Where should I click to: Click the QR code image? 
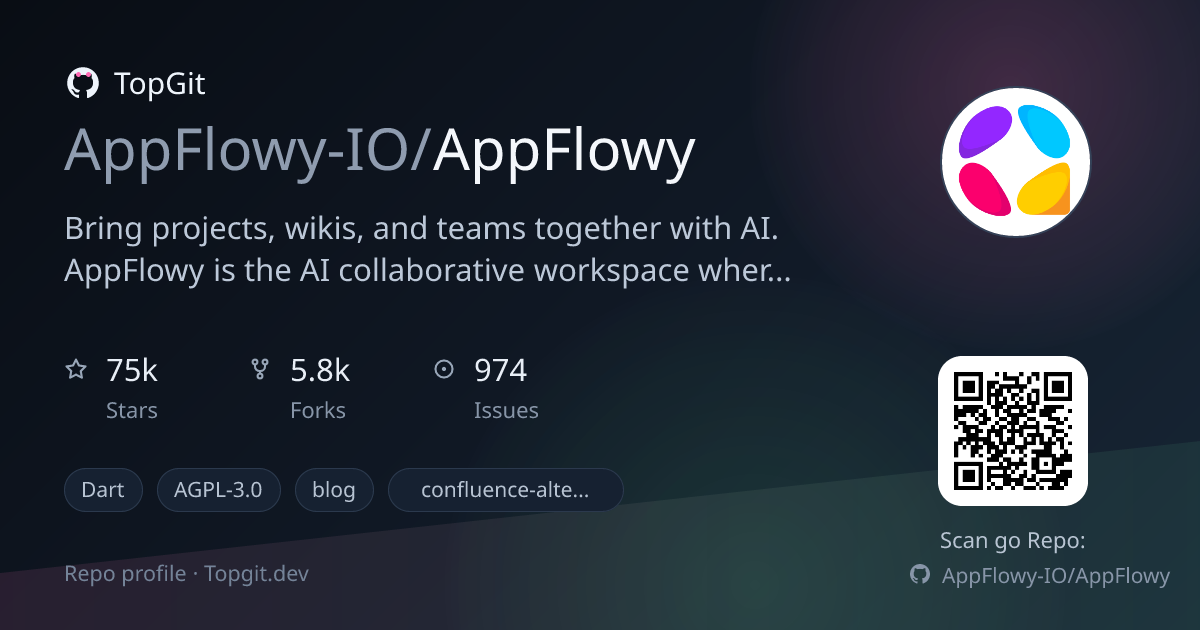pos(1012,431)
